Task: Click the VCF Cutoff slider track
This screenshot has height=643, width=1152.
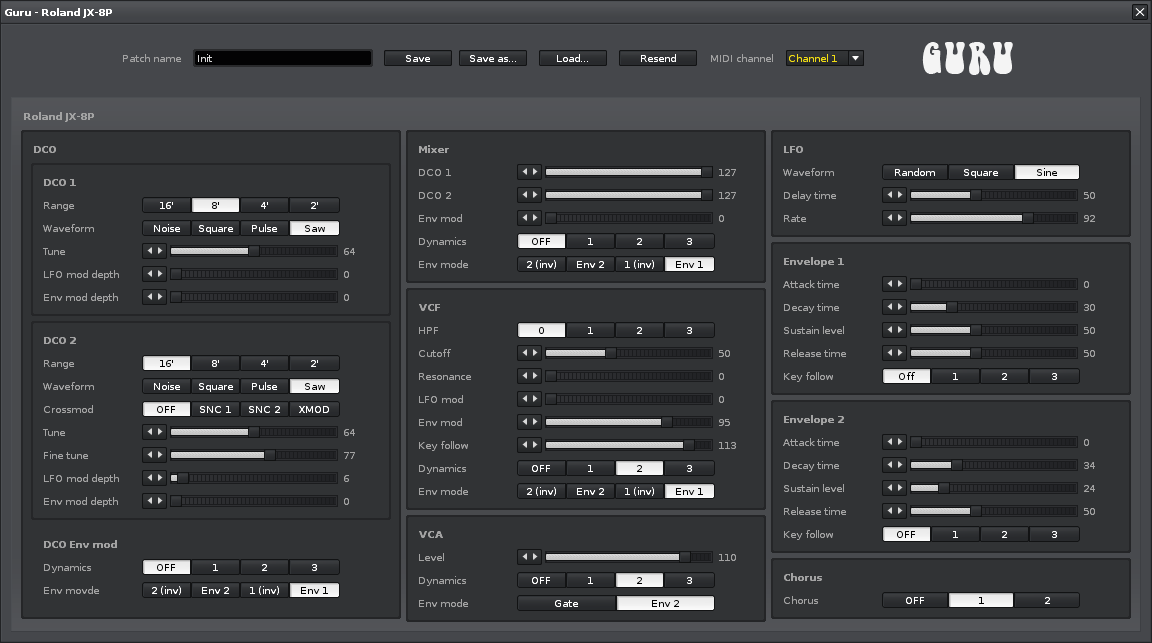Action: 628,353
